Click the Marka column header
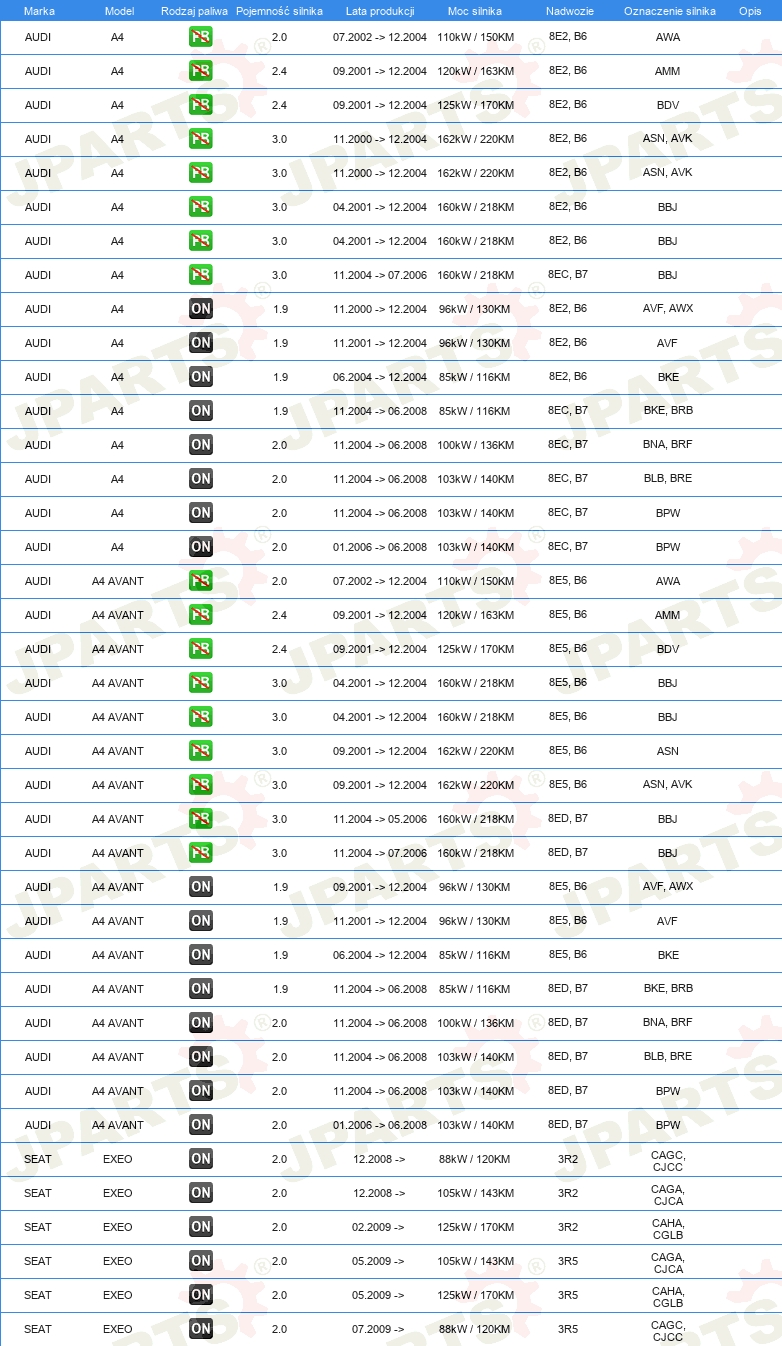Viewport: 782px width, 1346px height. (39, 11)
